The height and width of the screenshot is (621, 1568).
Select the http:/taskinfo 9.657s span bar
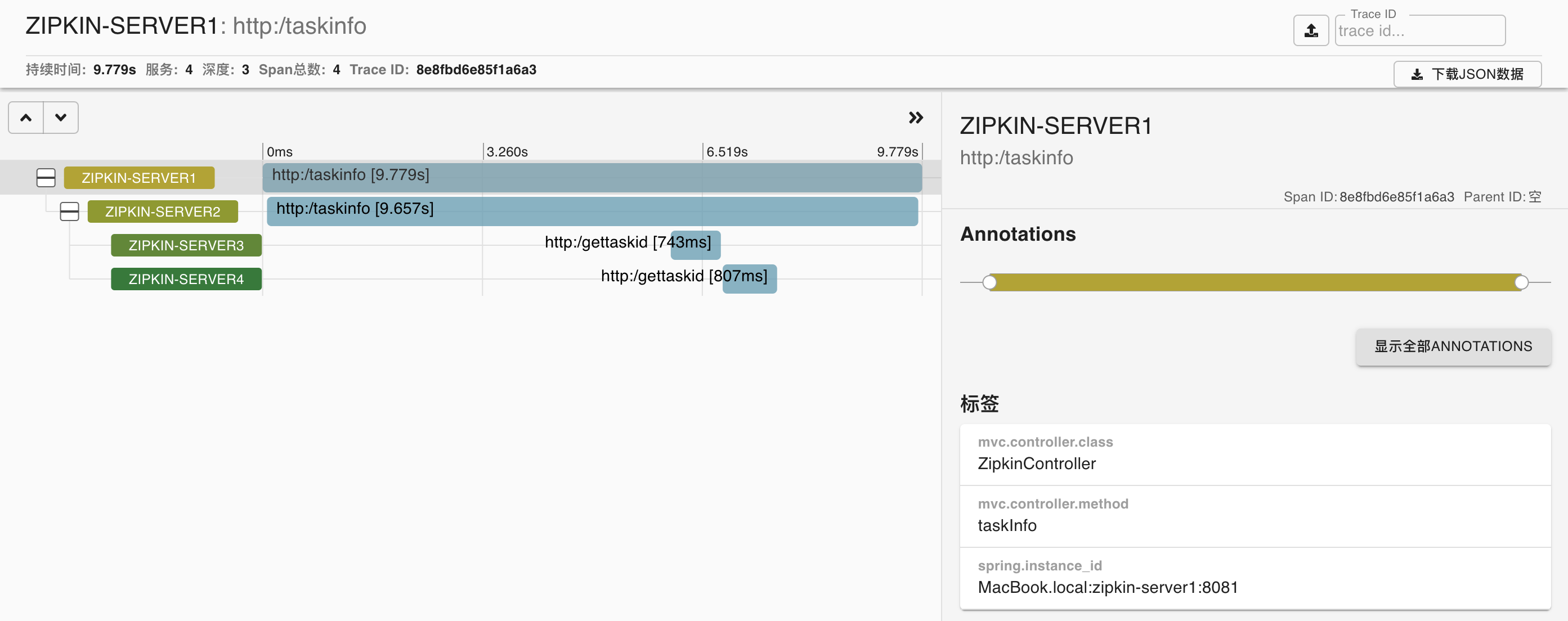(x=592, y=211)
